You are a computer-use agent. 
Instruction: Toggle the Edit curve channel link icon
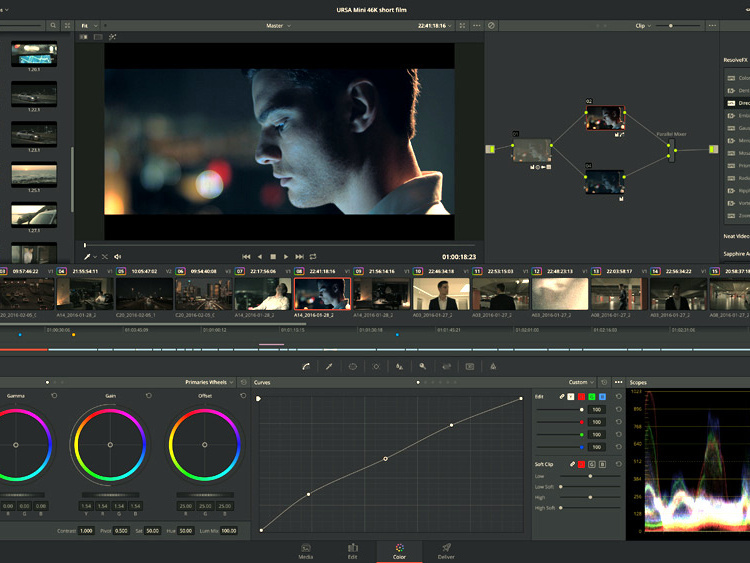coord(562,397)
